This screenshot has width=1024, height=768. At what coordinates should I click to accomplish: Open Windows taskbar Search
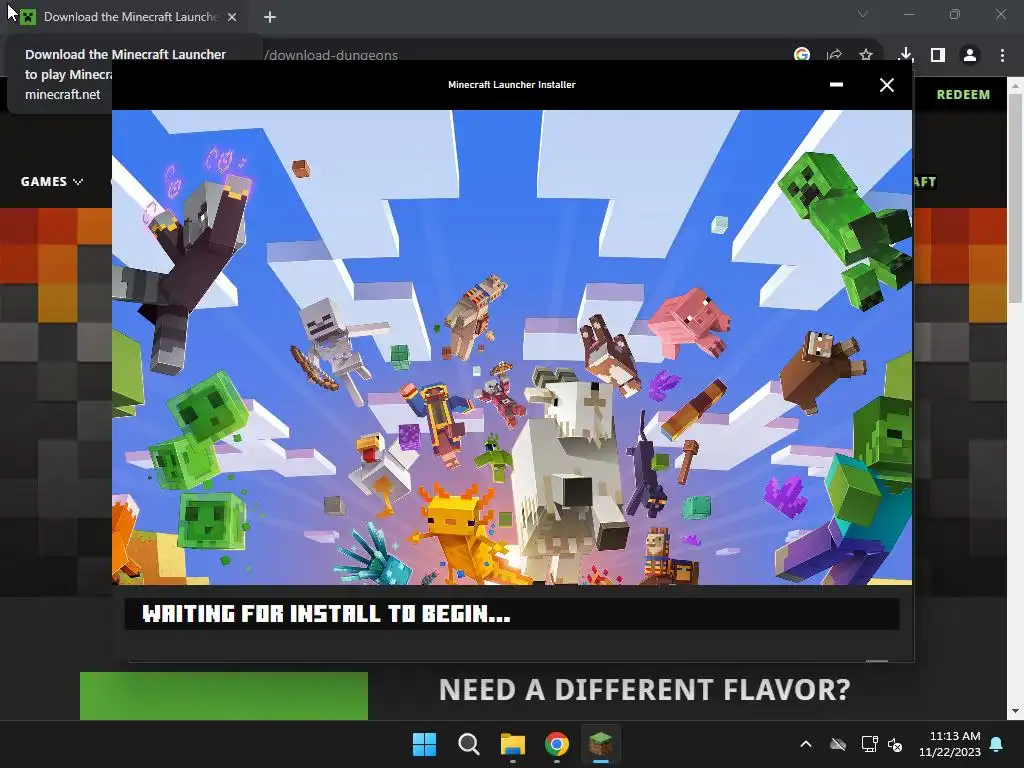pos(468,744)
